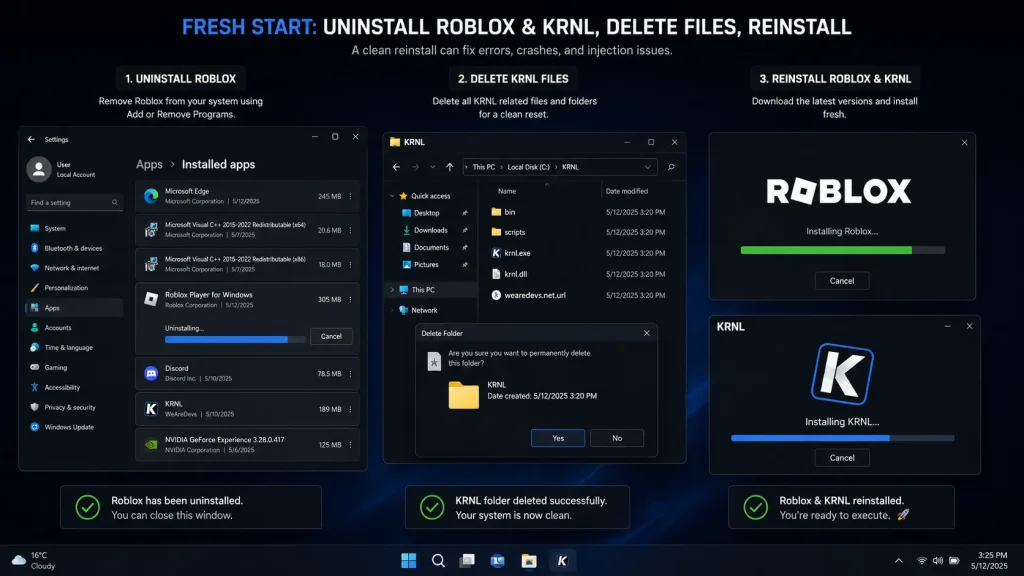
Task: Open more options for Discord app
Action: pyautogui.click(x=351, y=374)
